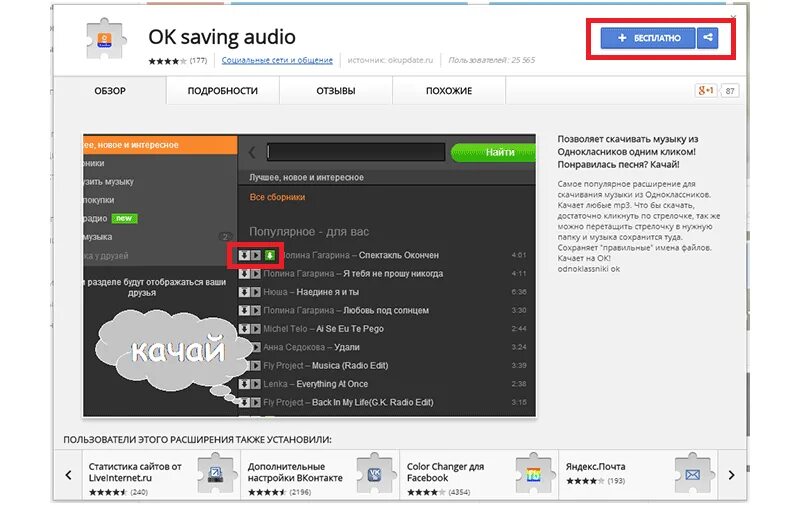Click the Color Changer Facebook icon
This screenshot has width=800, height=505.
tap(534, 474)
